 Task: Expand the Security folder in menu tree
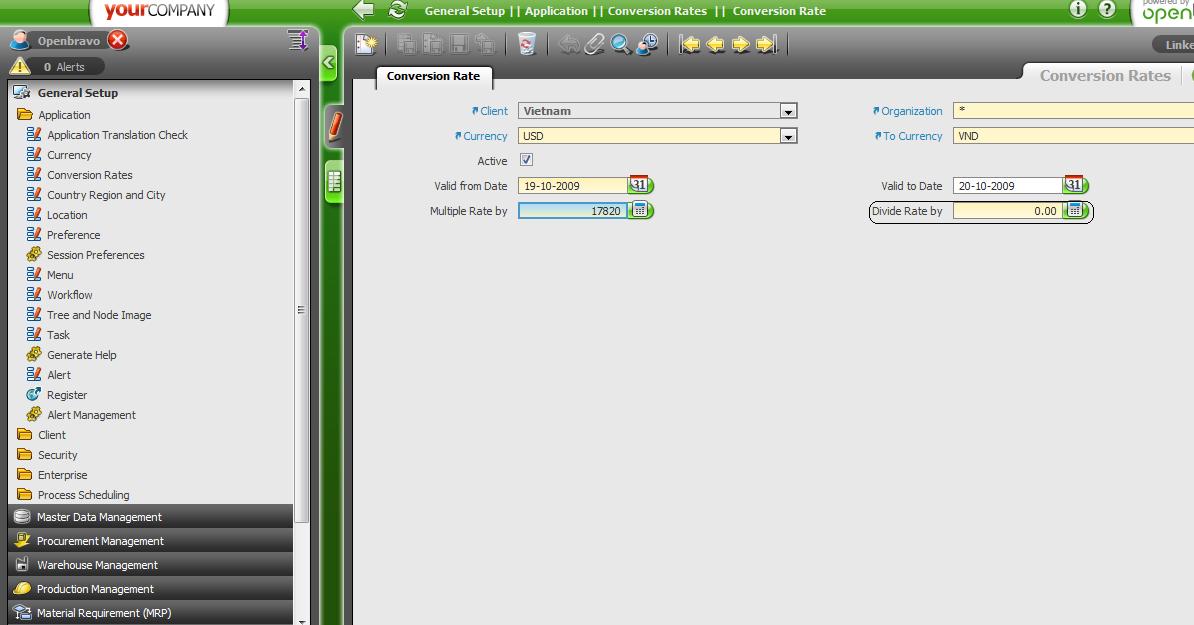click(57, 455)
